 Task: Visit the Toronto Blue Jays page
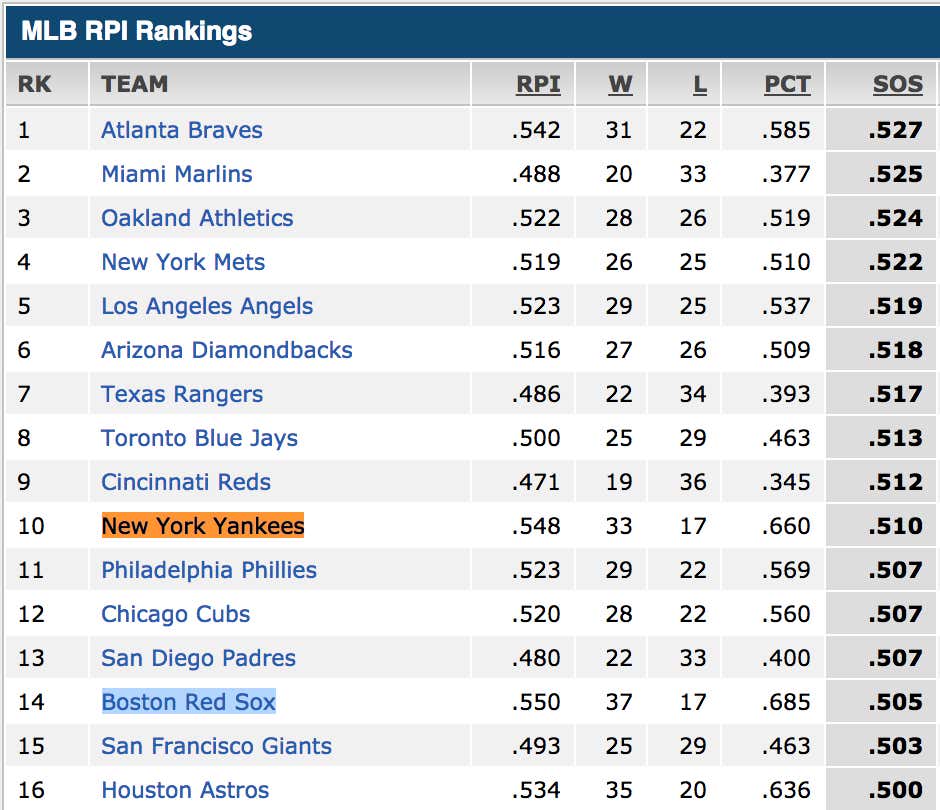[199, 438]
